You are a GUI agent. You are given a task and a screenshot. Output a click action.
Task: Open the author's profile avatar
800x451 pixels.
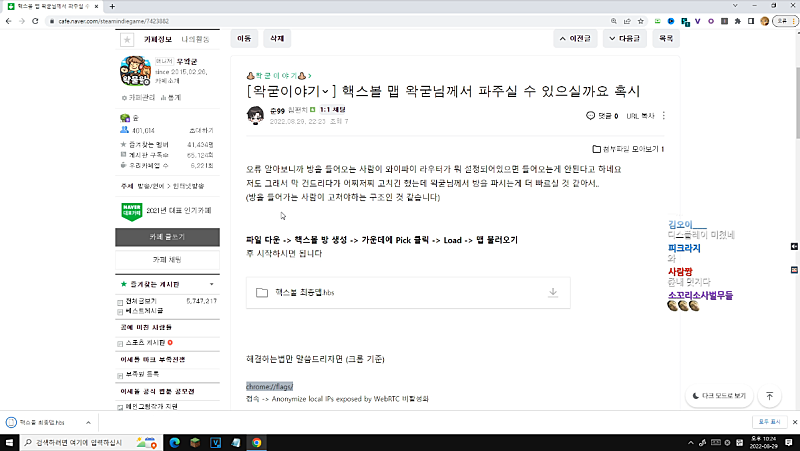tap(255, 116)
